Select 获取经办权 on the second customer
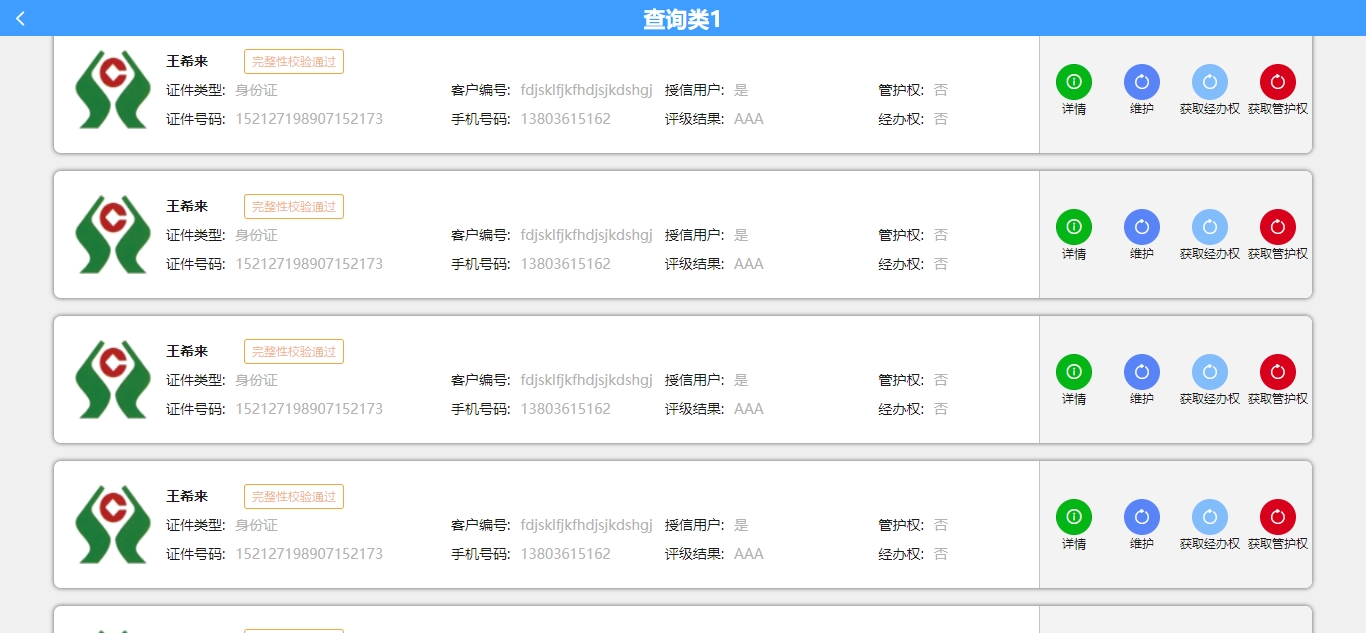This screenshot has height=633, width=1366. pos(1209,227)
